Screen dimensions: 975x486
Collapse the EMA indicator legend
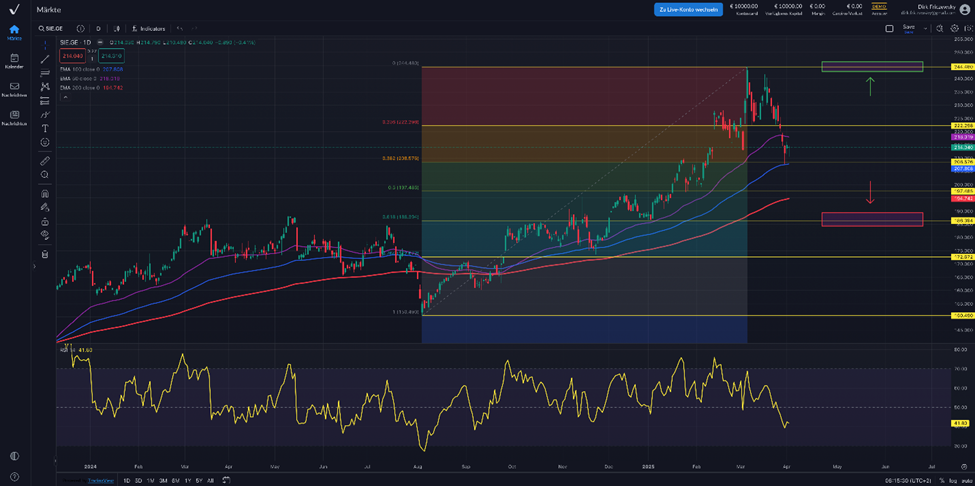[64, 98]
